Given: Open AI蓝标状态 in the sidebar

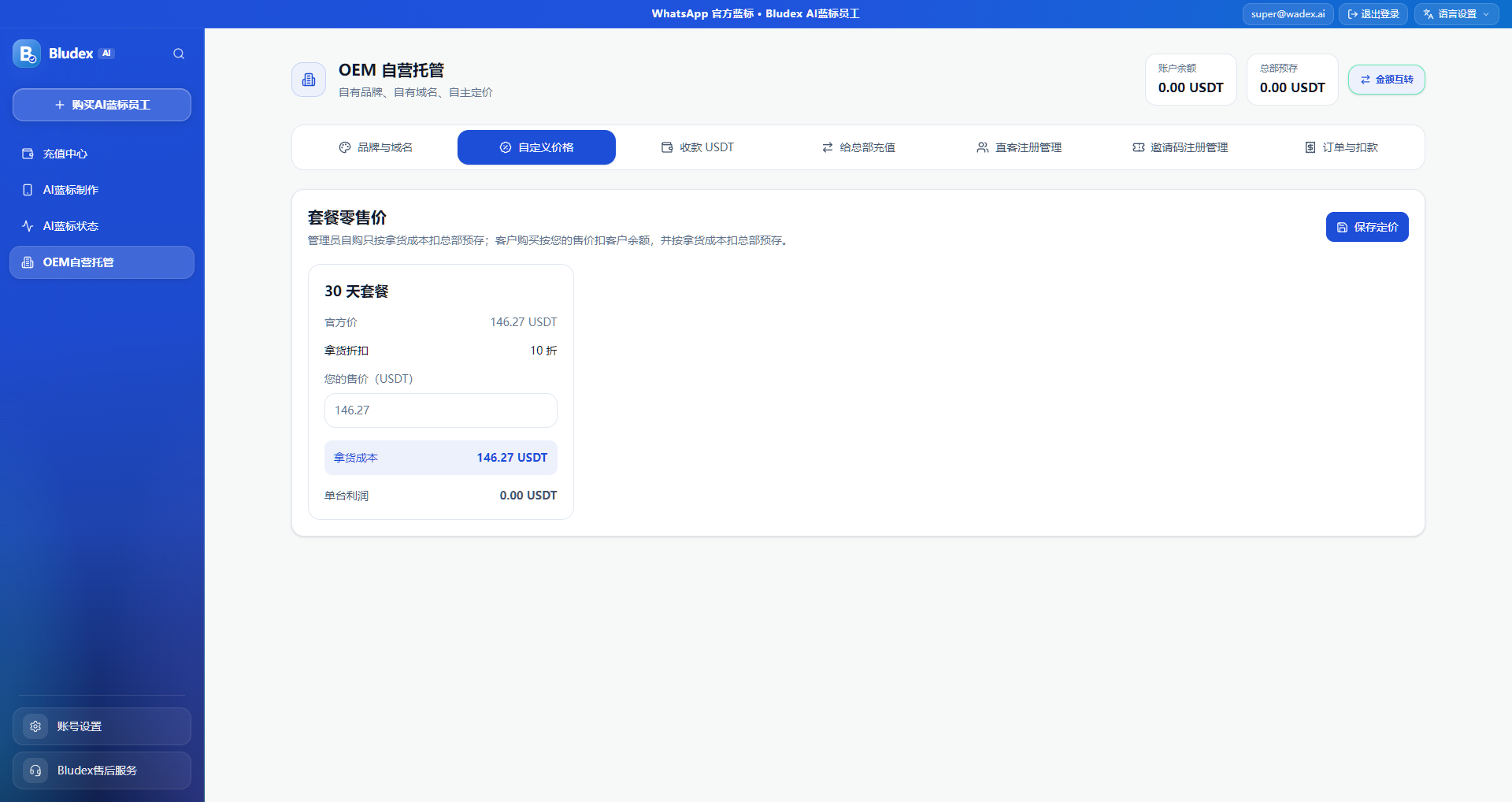Looking at the screenshot, I should pyautogui.click(x=102, y=226).
